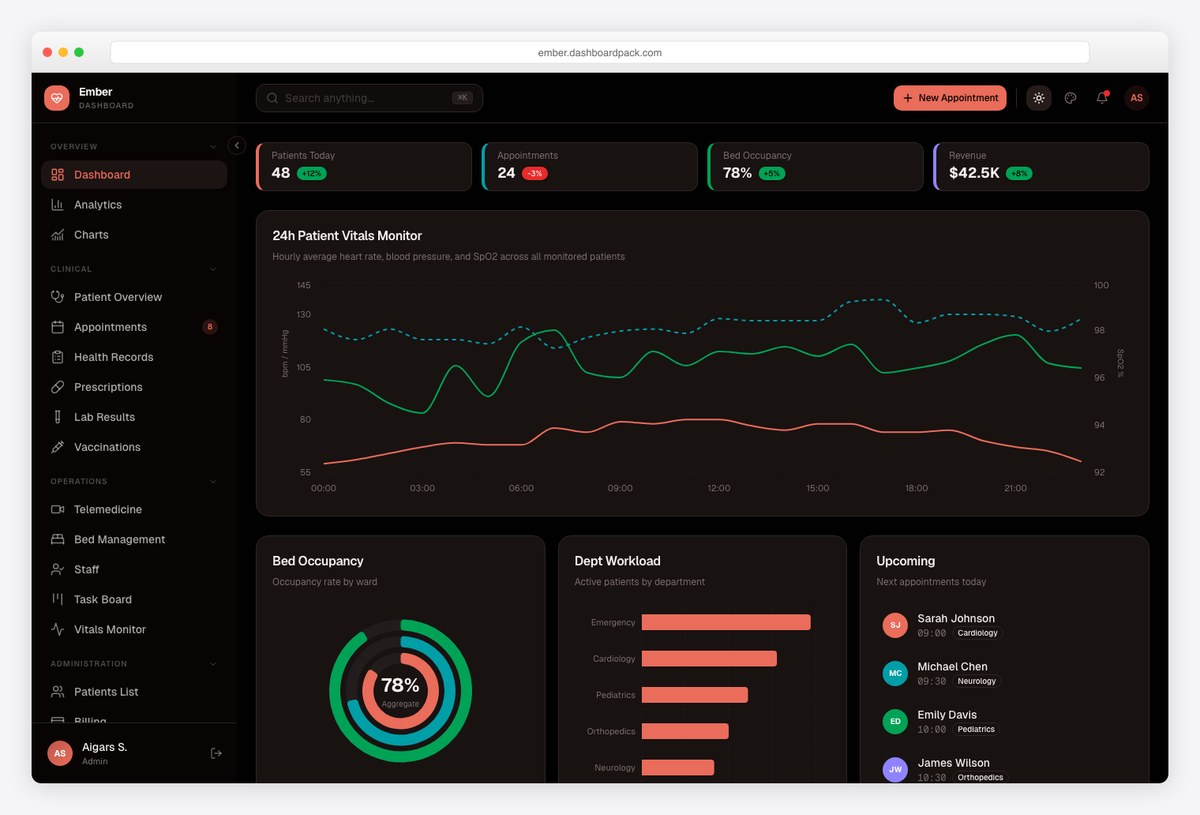Click the Prescriptions pill icon
1200x815 pixels.
point(58,387)
